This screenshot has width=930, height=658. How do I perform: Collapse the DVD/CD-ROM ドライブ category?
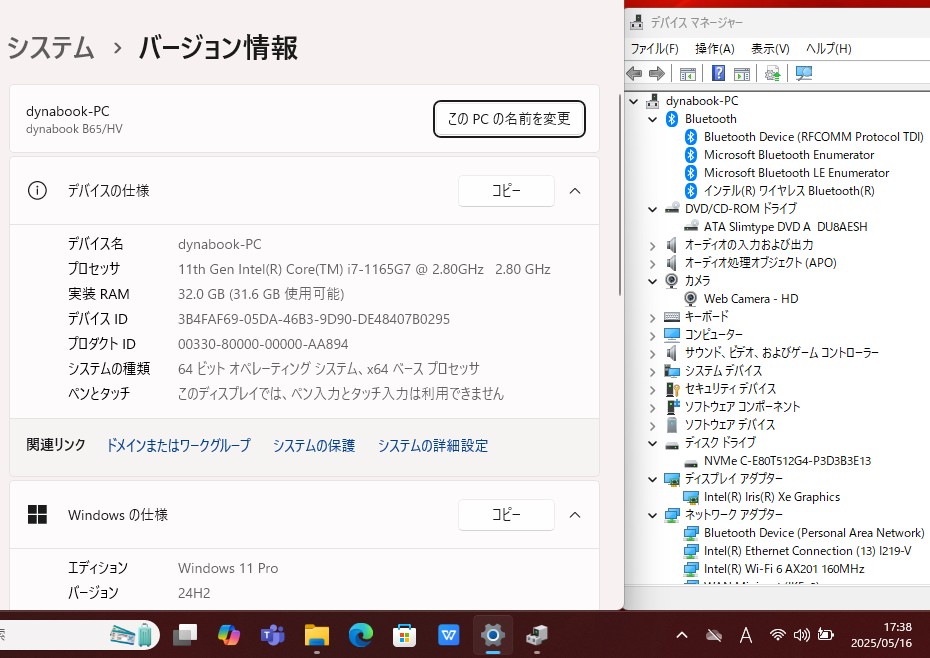tap(653, 209)
